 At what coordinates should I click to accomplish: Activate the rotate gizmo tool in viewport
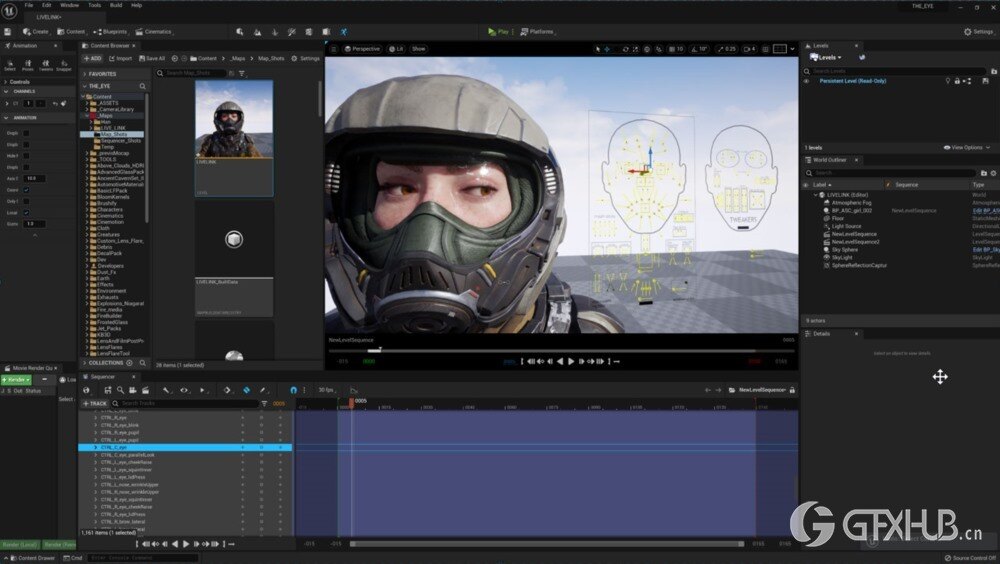[626, 48]
